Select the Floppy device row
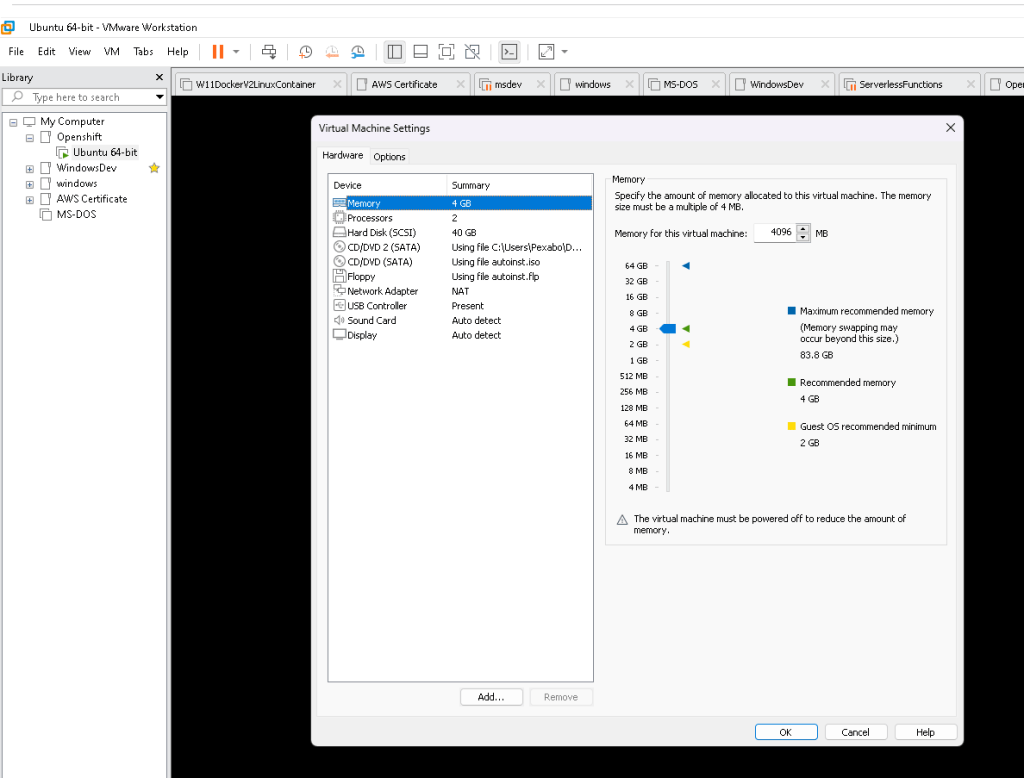 pos(462,276)
